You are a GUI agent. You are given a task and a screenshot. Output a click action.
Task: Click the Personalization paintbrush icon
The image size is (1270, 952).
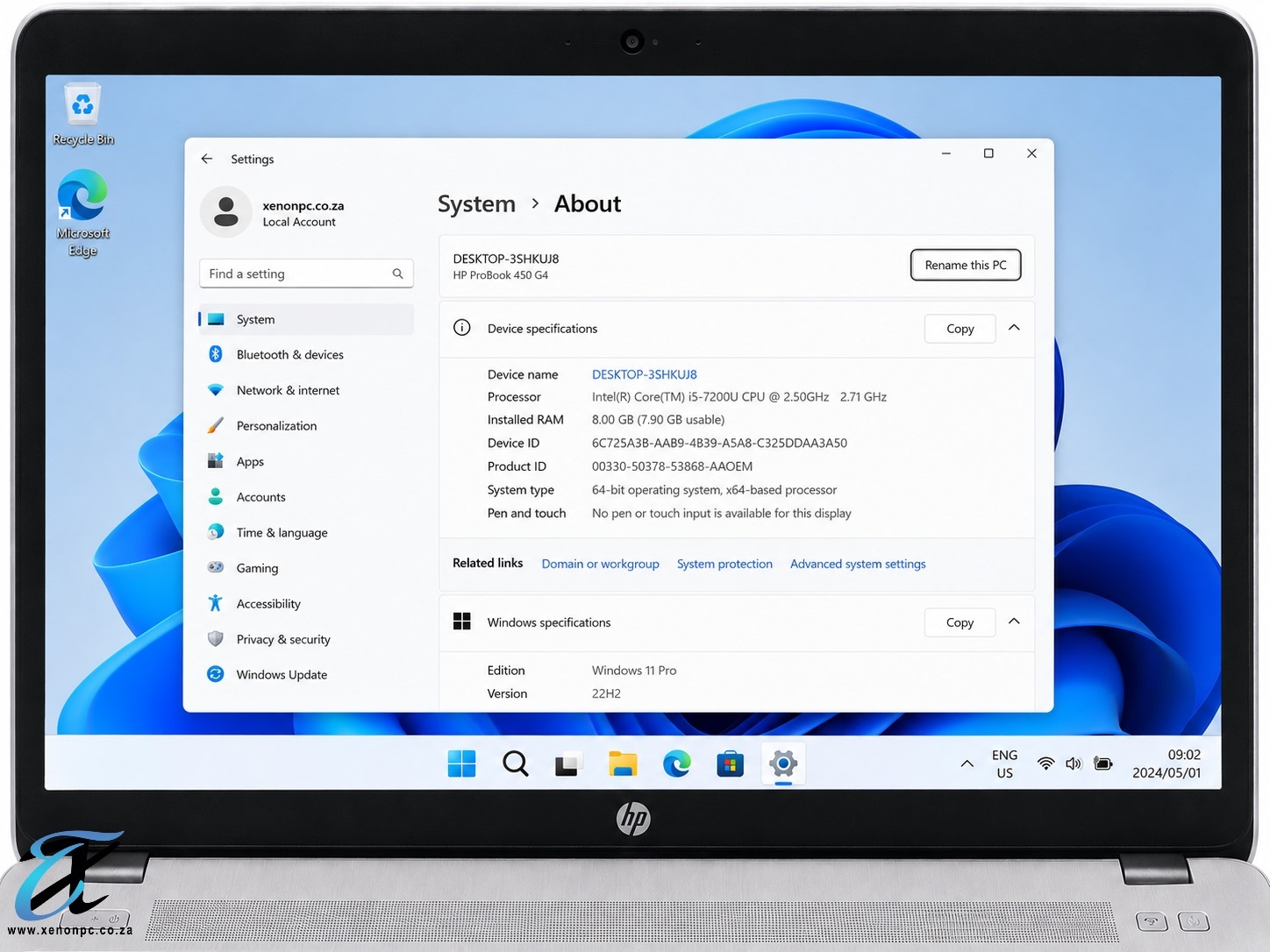point(216,425)
